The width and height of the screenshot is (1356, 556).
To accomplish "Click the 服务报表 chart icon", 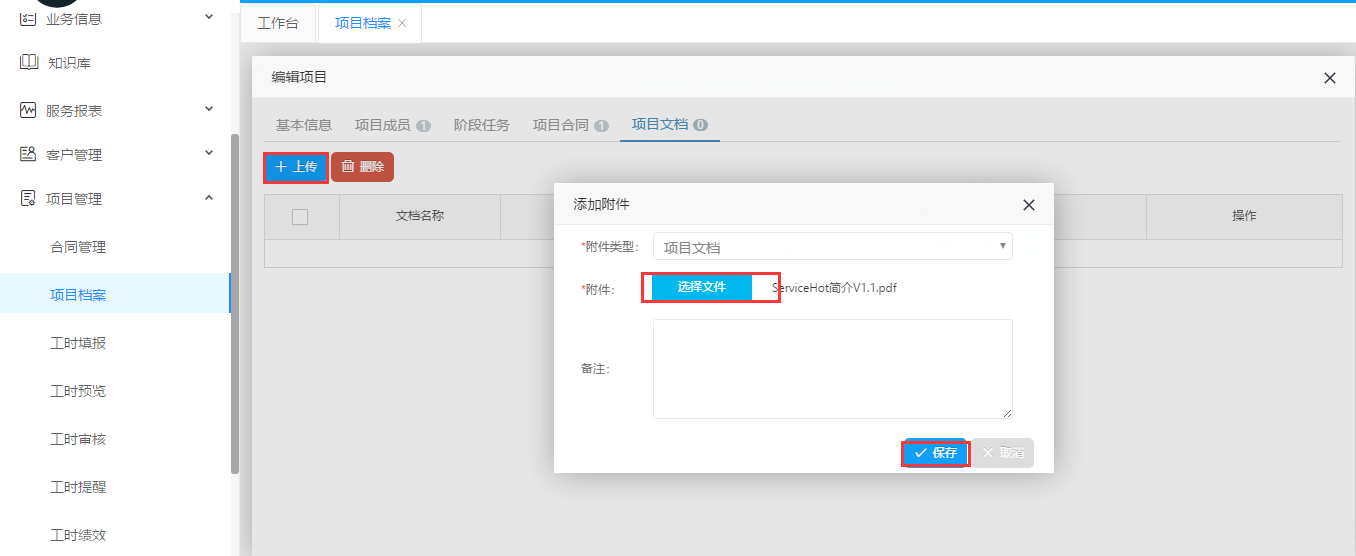I will click(x=28, y=110).
